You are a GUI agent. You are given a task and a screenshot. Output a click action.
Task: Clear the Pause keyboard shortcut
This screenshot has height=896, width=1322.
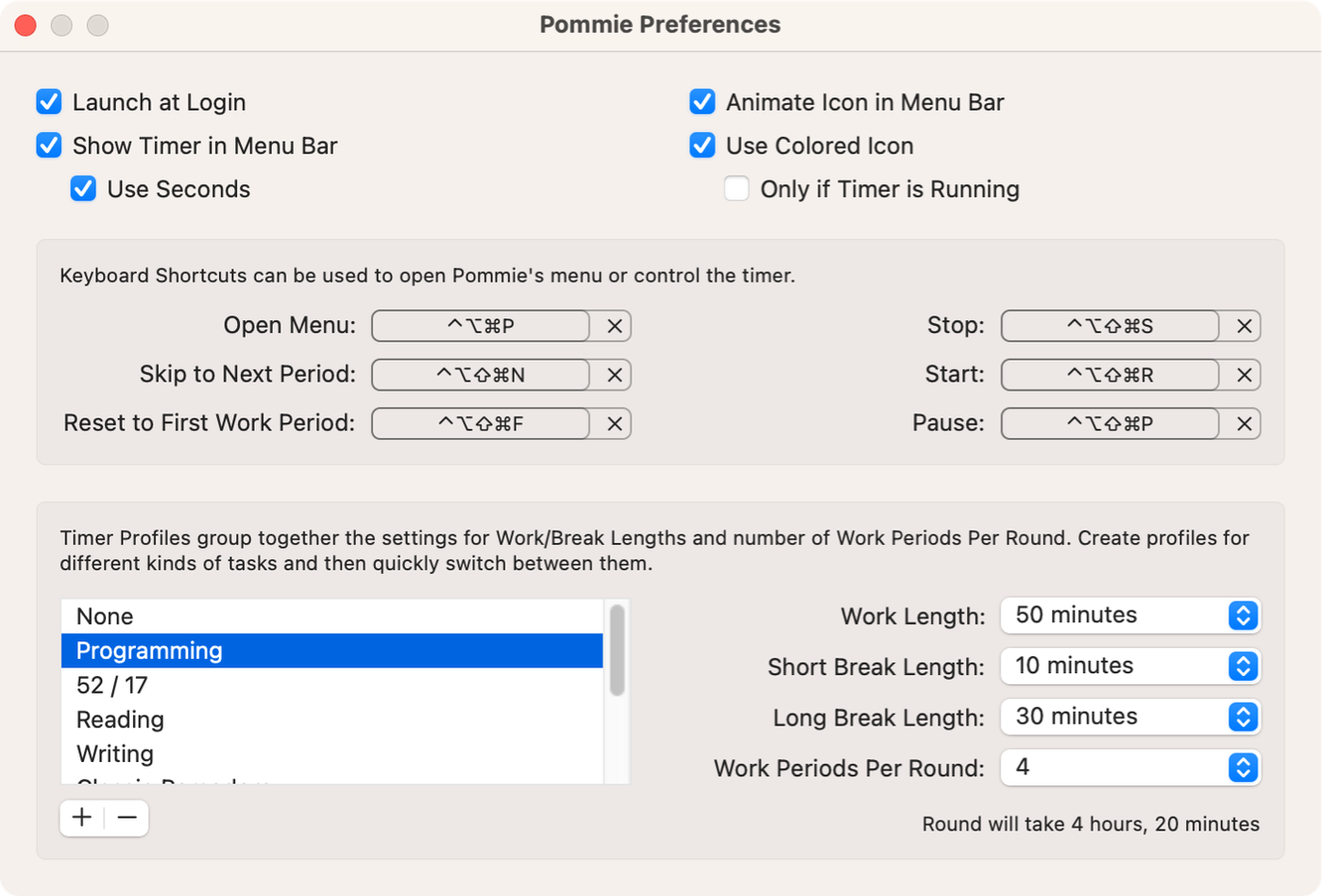point(1244,424)
